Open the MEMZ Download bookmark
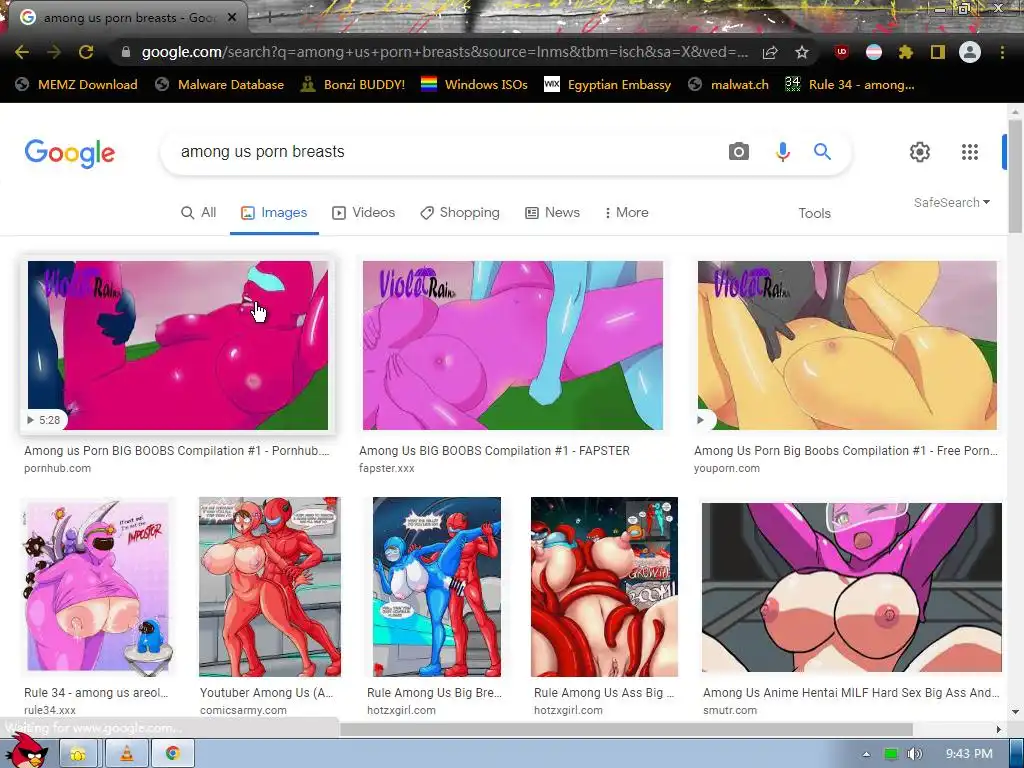This screenshot has width=1024, height=768. (x=76, y=84)
